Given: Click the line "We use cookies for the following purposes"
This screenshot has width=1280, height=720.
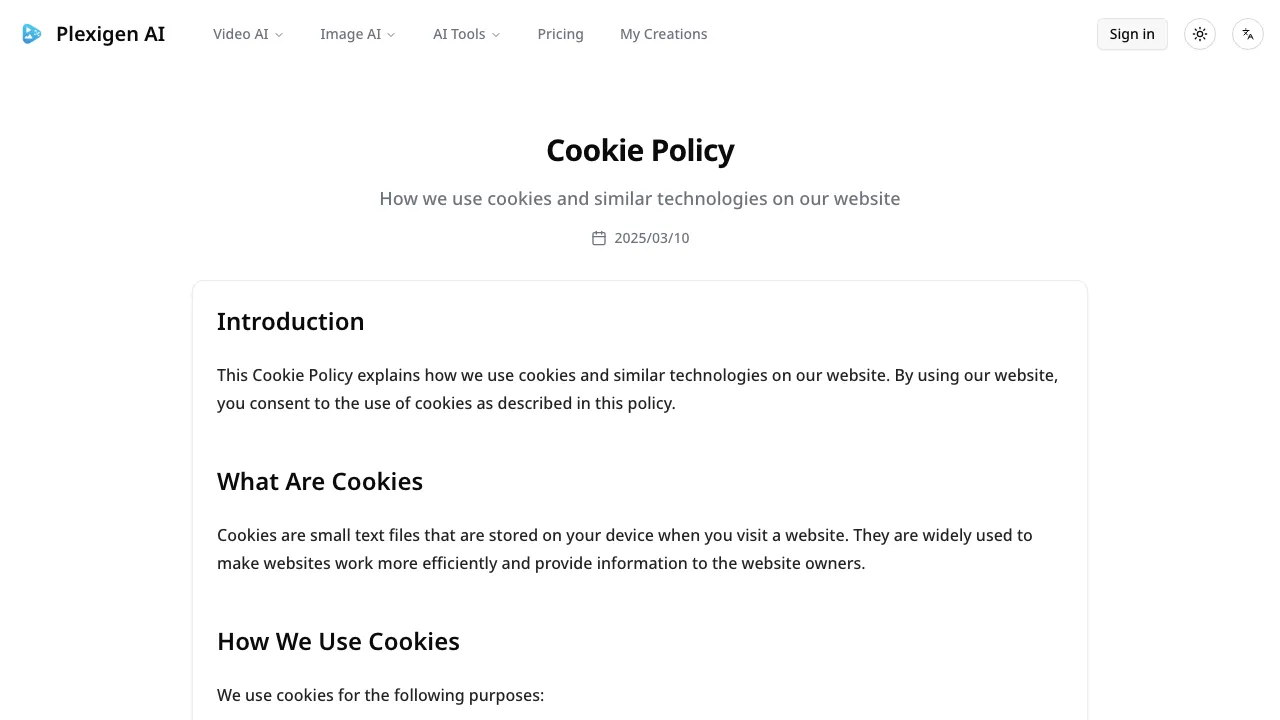Looking at the screenshot, I should (x=380, y=695).
